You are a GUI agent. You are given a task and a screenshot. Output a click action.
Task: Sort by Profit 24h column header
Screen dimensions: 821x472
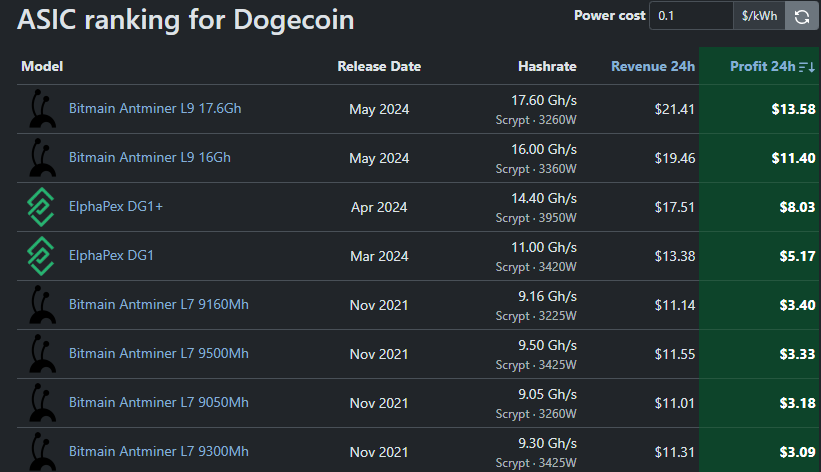click(762, 67)
